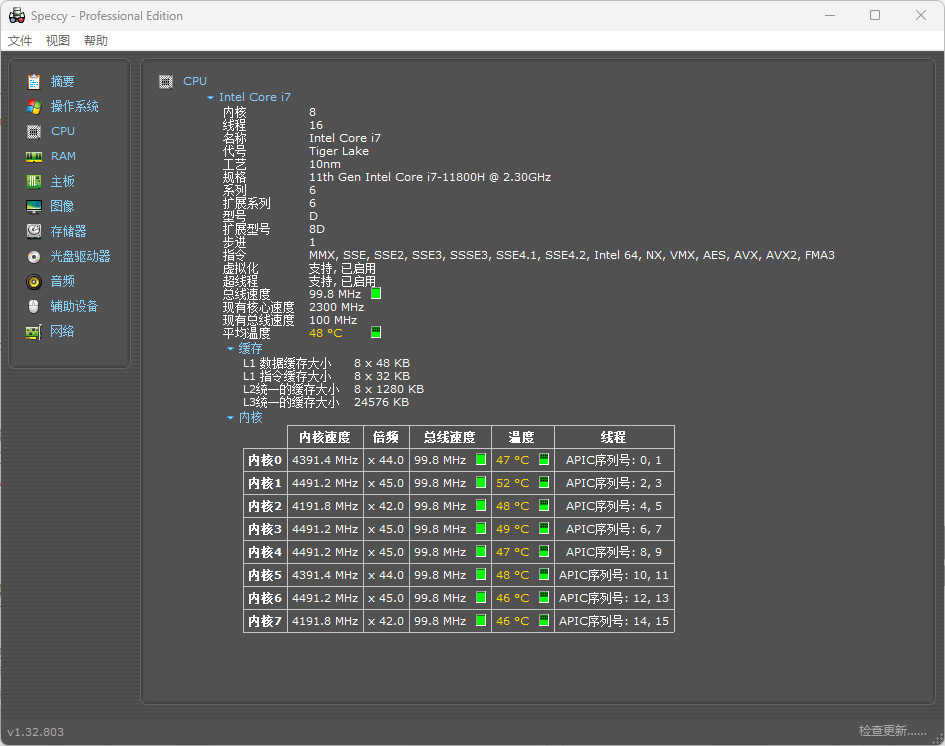
Task: Open the 摘要 summary icon in sidebar
Action: point(34,81)
